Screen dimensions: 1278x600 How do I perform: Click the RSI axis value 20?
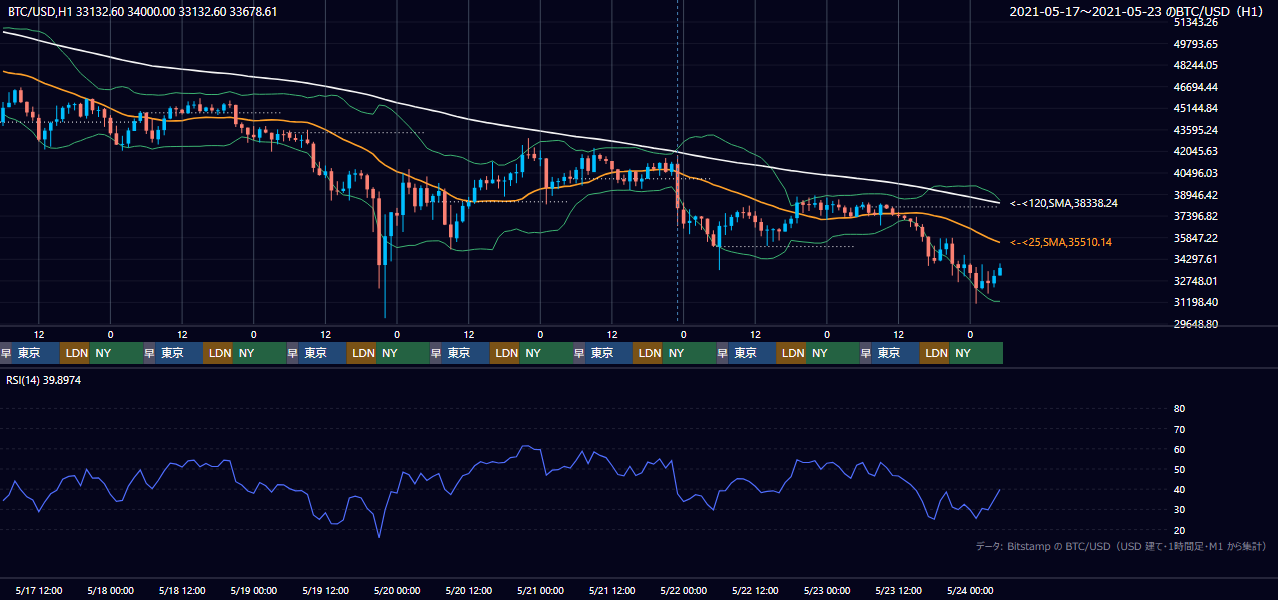(x=1179, y=530)
